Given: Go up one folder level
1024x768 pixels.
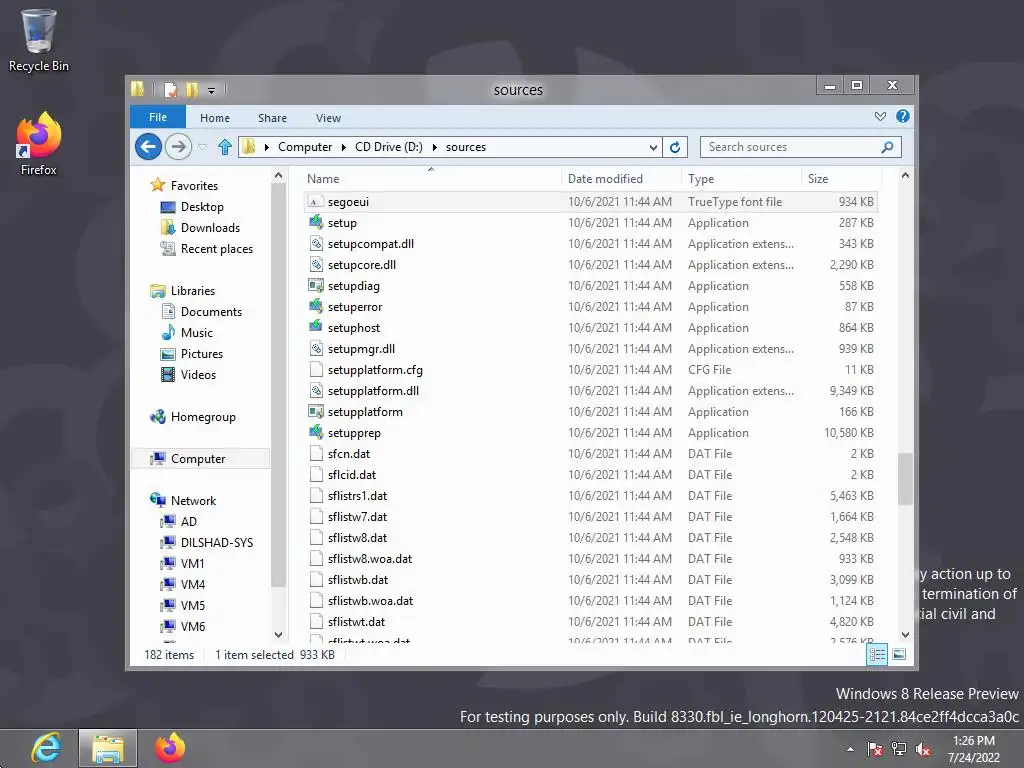Looking at the screenshot, I should [225, 147].
